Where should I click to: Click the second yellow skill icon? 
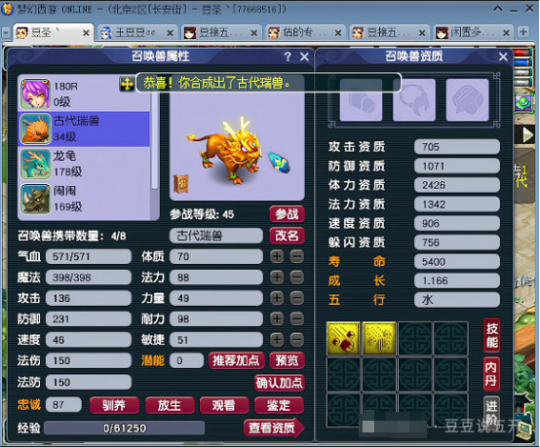pos(379,339)
